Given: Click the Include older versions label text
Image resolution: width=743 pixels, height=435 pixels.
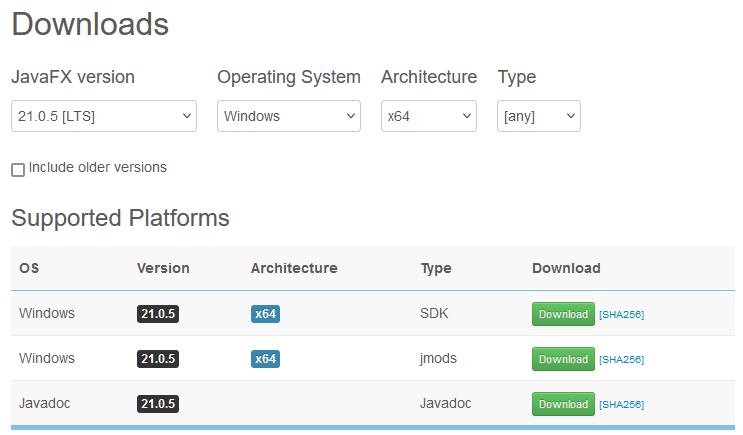Looking at the screenshot, I should tap(98, 167).
